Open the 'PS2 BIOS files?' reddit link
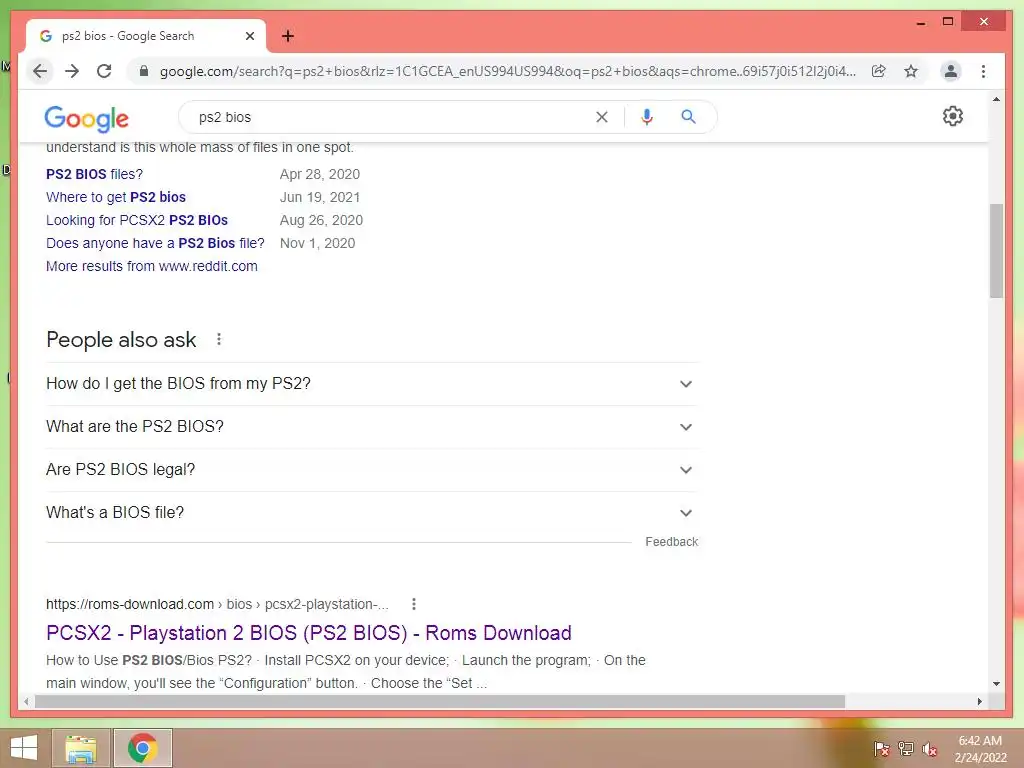 (x=94, y=174)
